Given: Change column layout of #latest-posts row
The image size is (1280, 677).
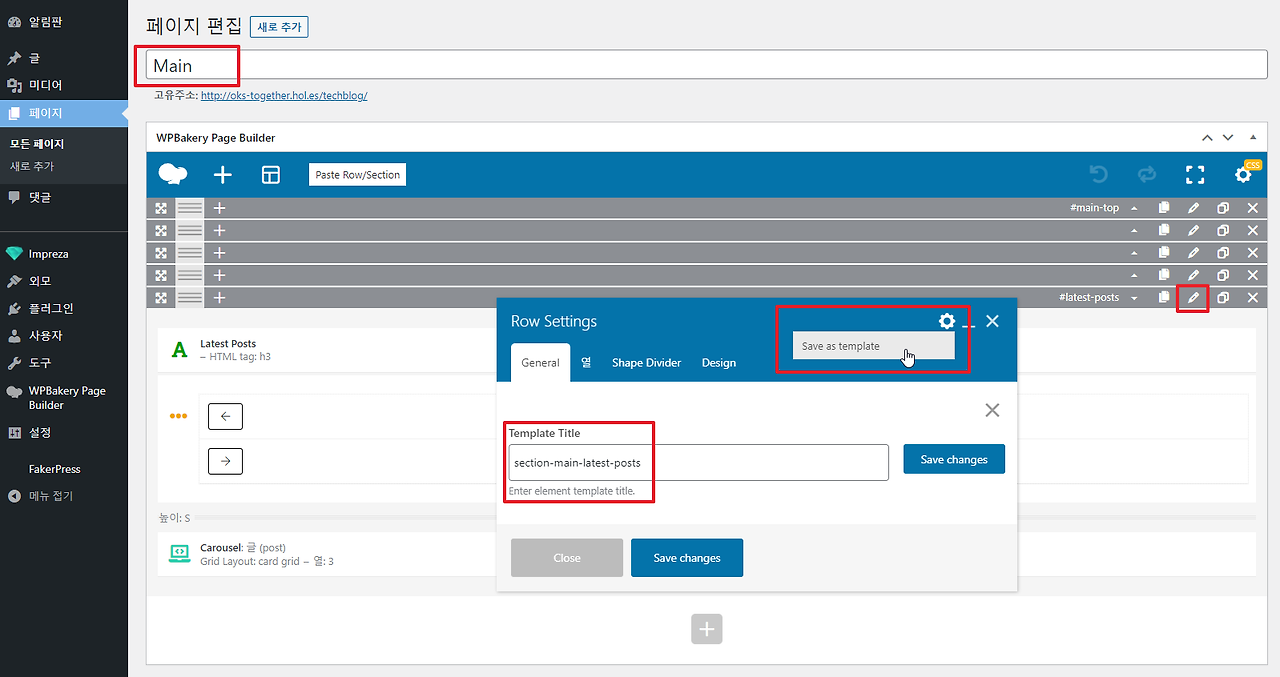Looking at the screenshot, I should pos(190,297).
